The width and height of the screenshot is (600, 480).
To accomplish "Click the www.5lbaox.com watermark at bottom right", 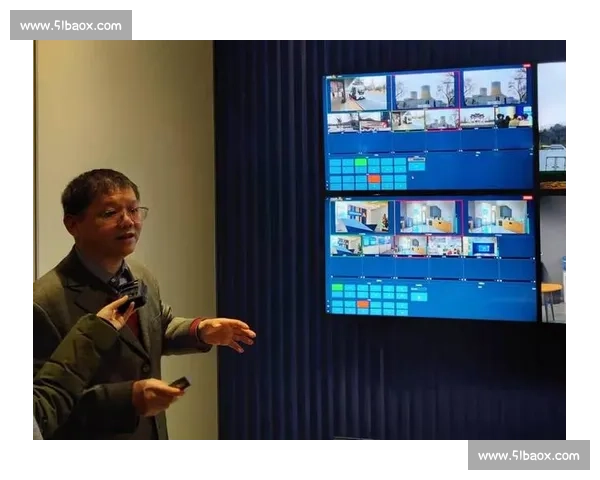I will pyautogui.click(x=527, y=456).
